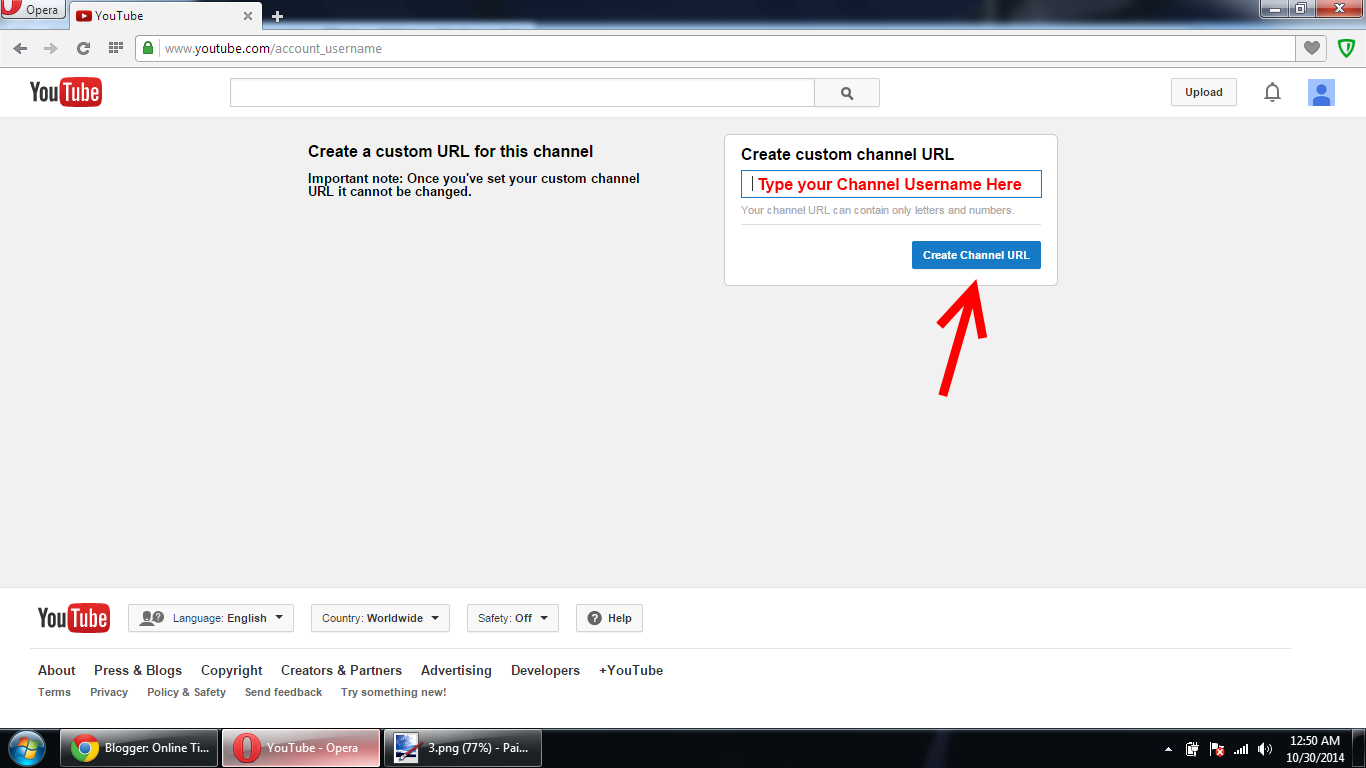Click the Opera menu button
1366x768 pixels.
click(x=32, y=10)
